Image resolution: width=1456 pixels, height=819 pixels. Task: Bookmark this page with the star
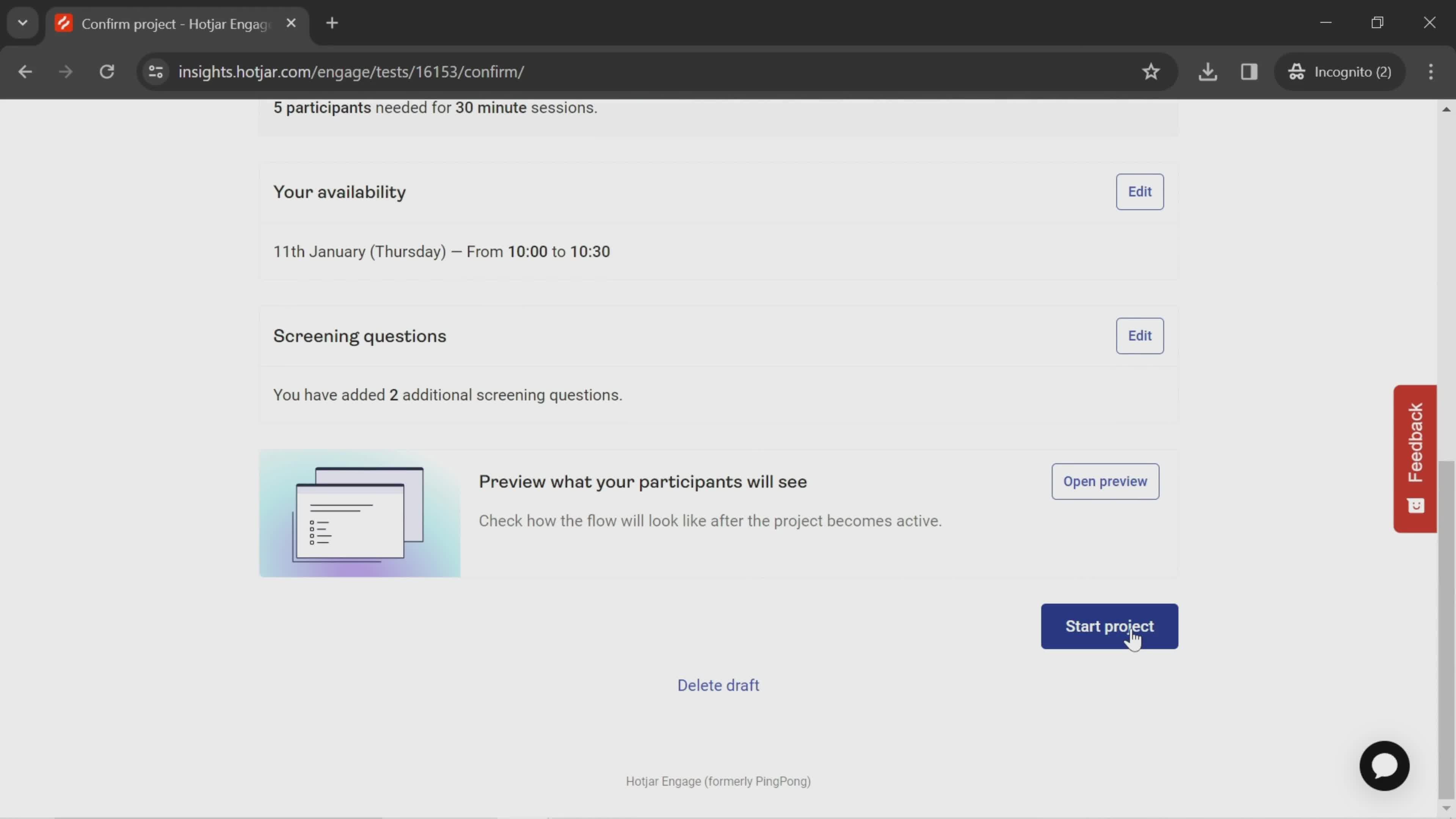tap(1151, 72)
